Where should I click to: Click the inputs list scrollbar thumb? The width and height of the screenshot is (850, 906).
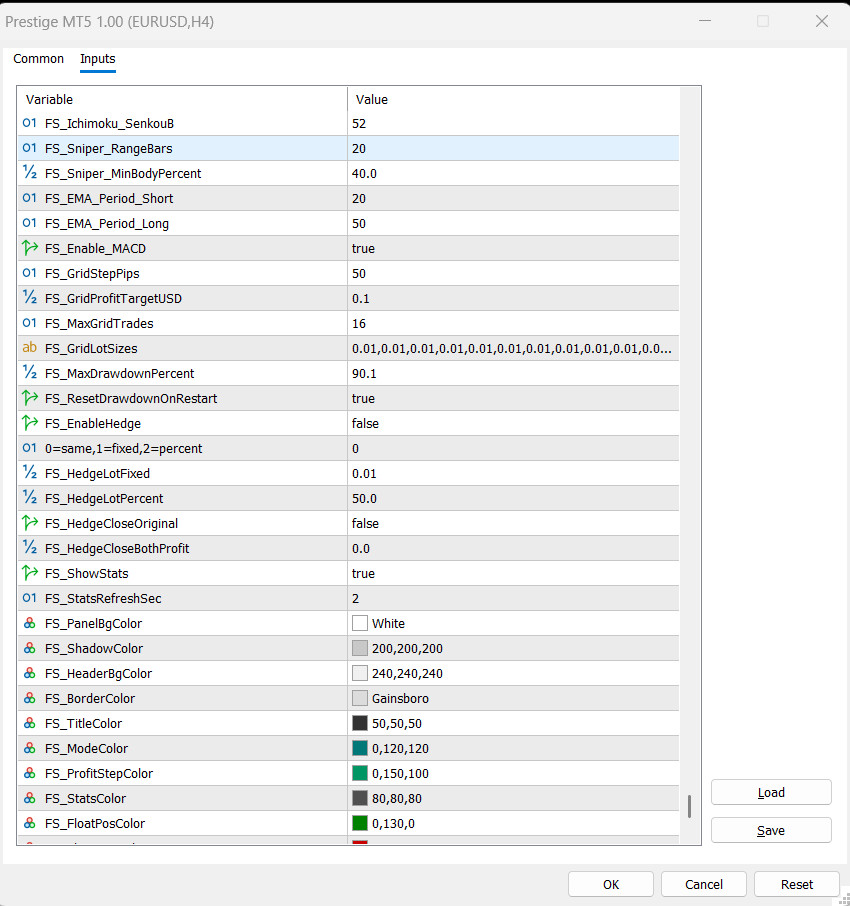pos(689,807)
